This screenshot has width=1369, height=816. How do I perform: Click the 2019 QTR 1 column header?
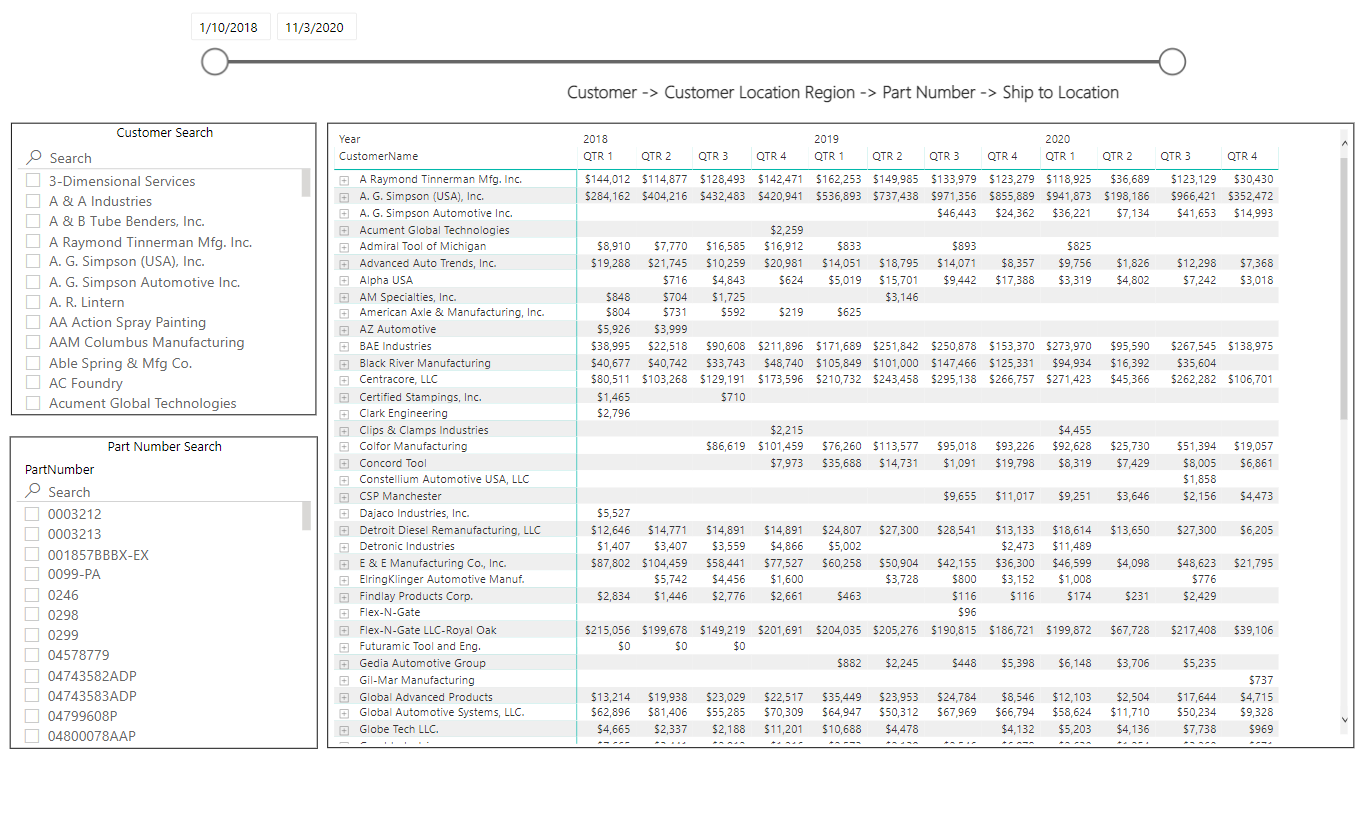click(x=829, y=156)
